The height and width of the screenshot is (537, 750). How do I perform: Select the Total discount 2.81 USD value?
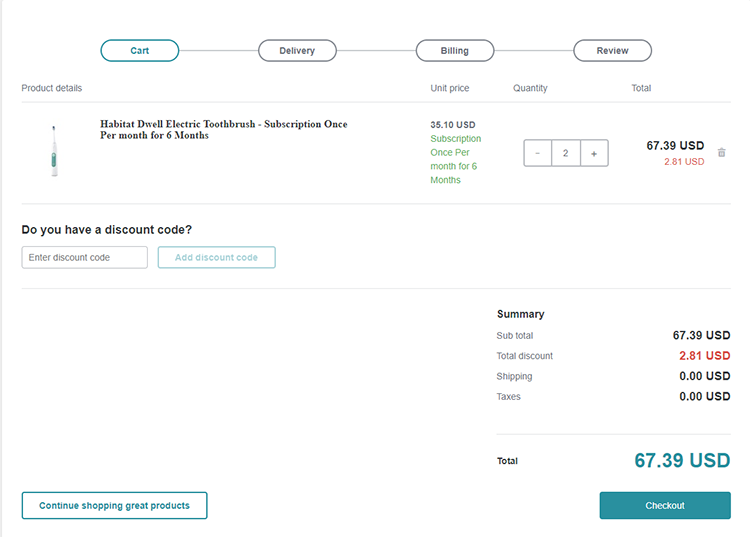(705, 356)
